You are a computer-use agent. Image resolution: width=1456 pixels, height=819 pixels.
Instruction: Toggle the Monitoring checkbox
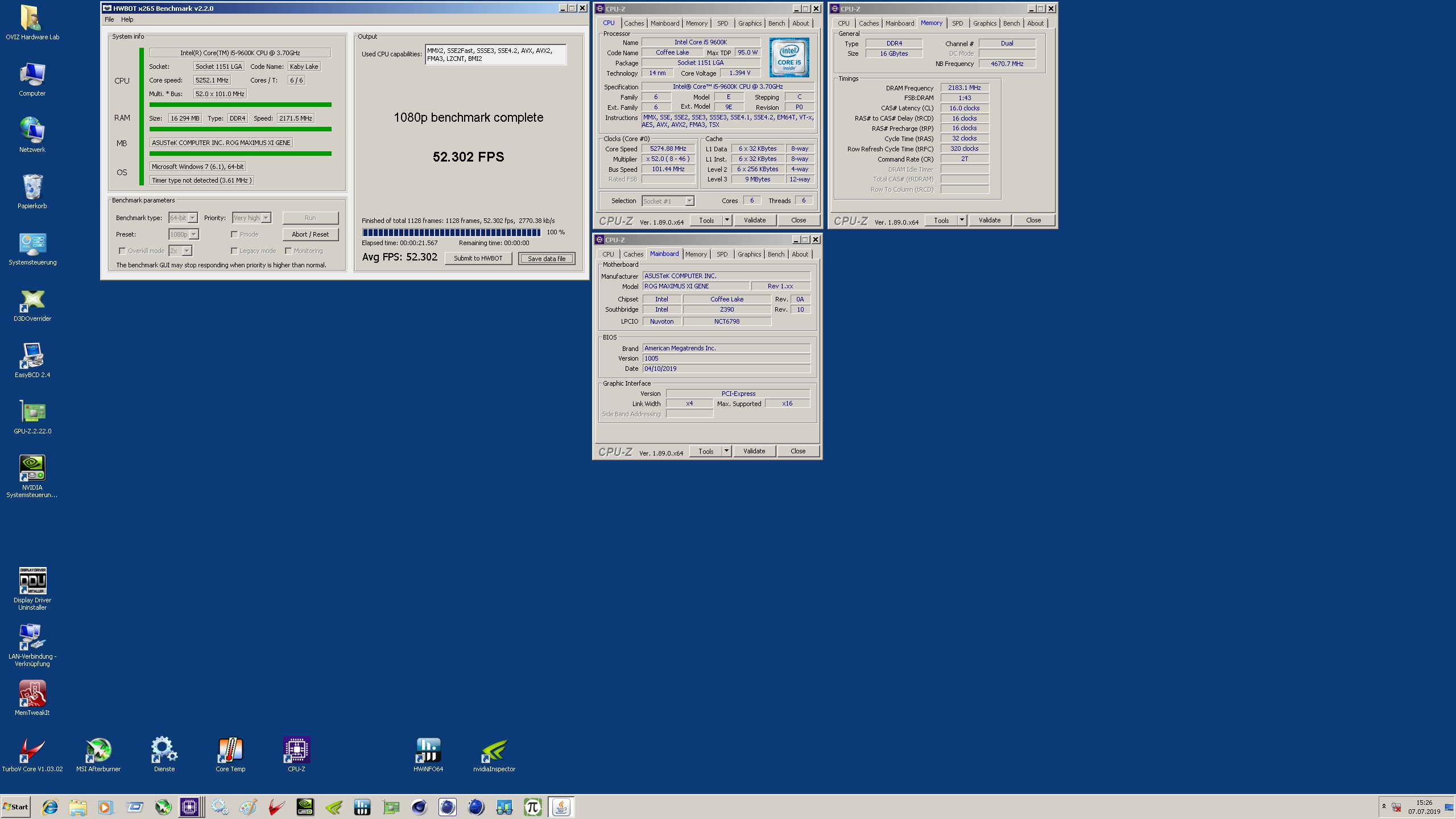(288, 251)
